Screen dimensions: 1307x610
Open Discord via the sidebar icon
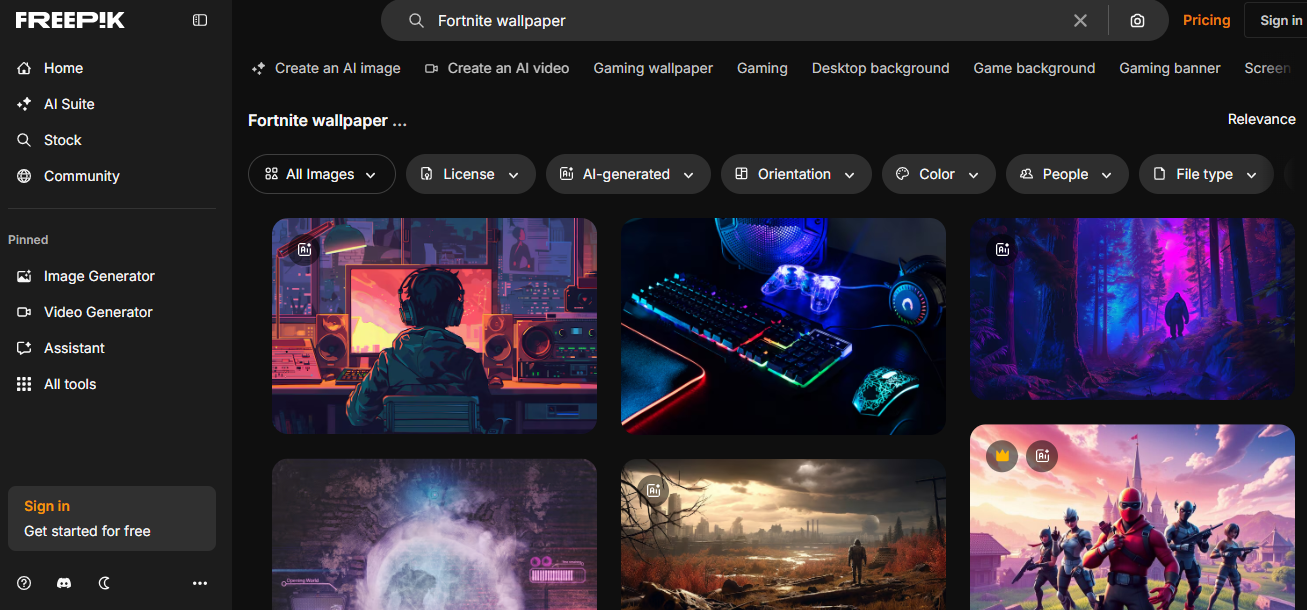tap(63, 583)
